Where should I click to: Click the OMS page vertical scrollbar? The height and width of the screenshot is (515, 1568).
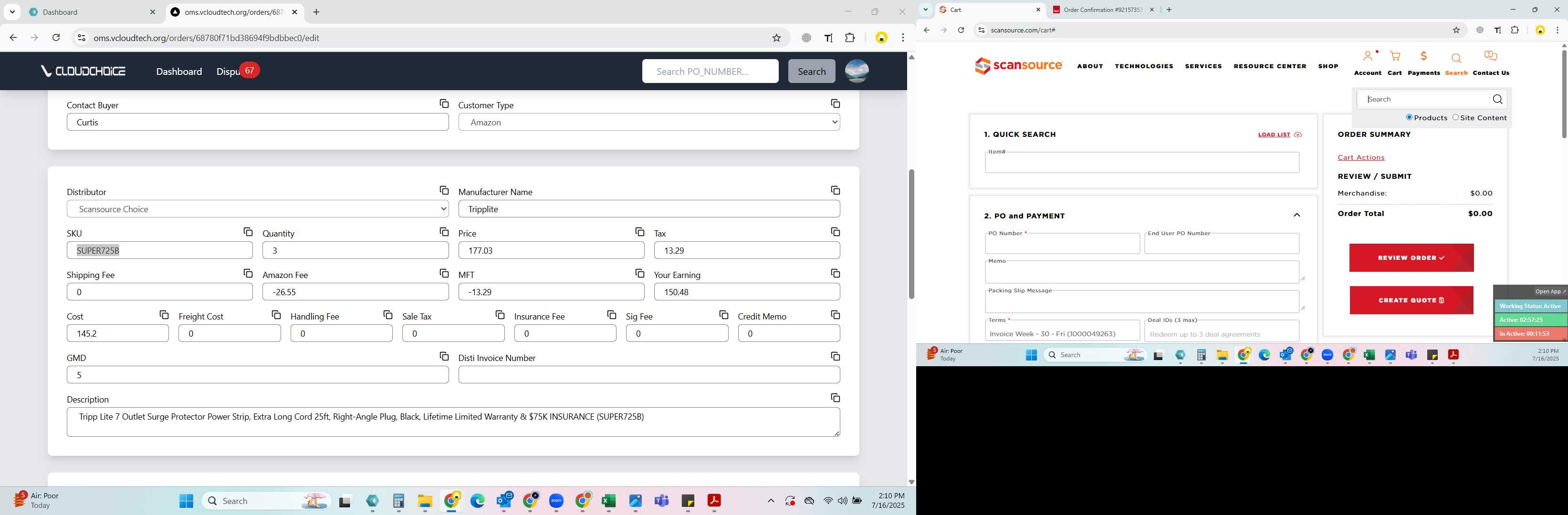(911, 234)
